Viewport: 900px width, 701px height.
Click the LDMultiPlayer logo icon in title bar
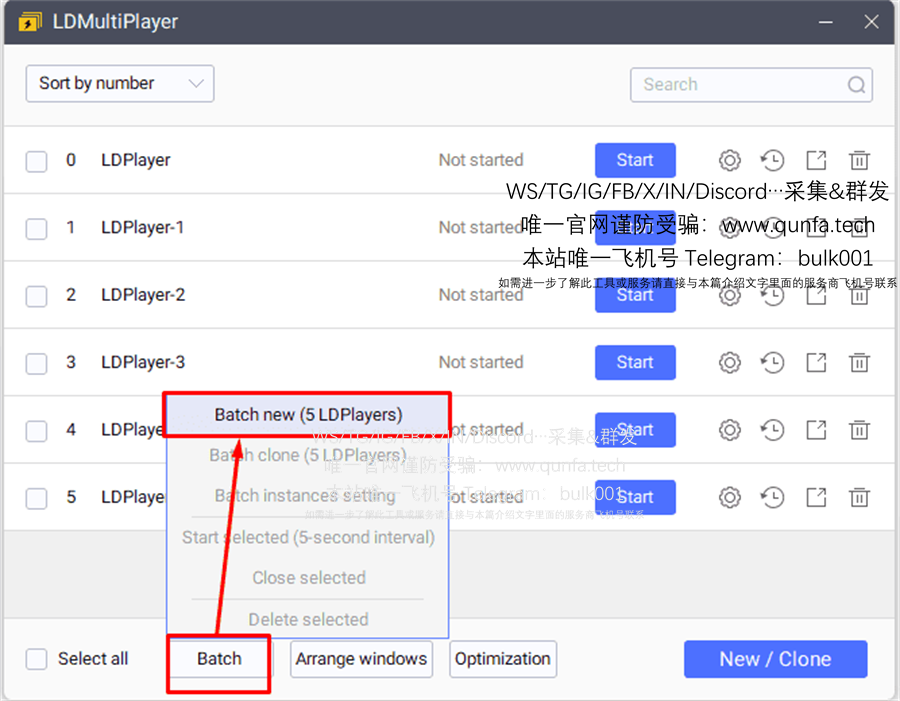tap(30, 22)
